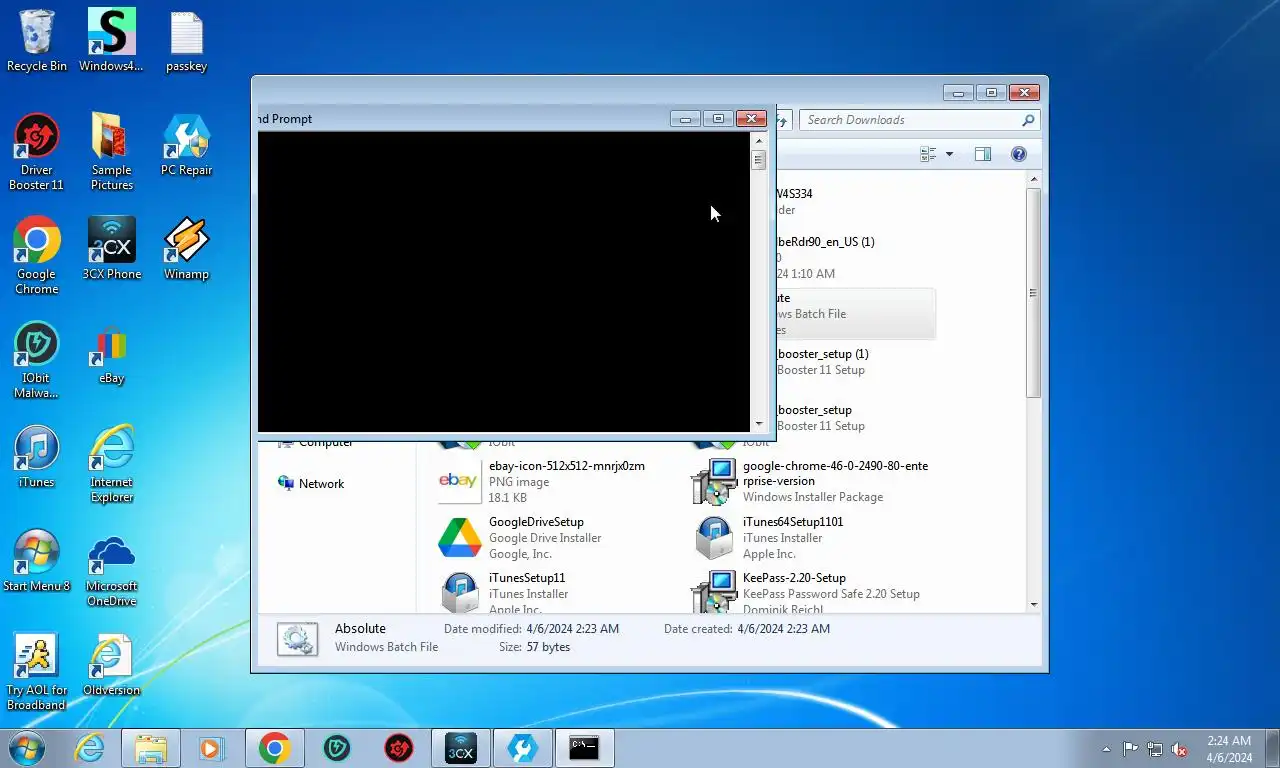Open Driver Booster taskbar icon
Viewport: 1280px width, 768px height.
[399, 748]
